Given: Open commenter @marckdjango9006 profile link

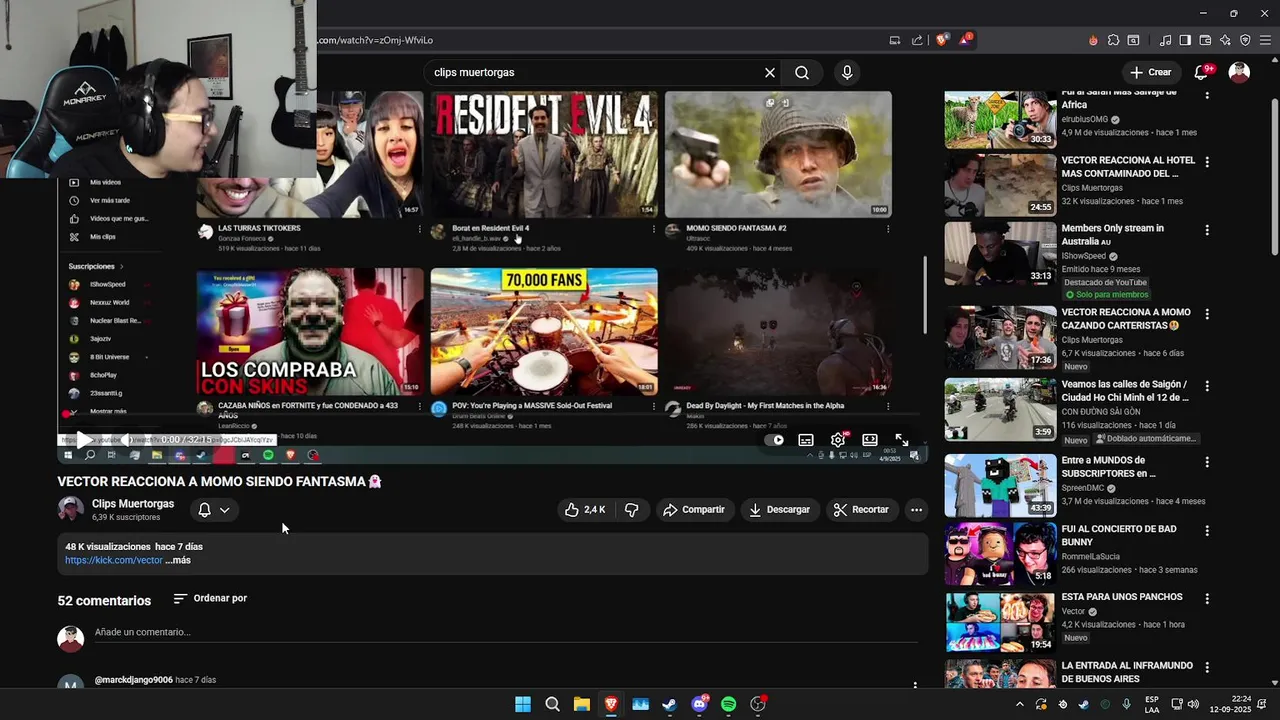Looking at the screenshot, I should click(134, 680).
